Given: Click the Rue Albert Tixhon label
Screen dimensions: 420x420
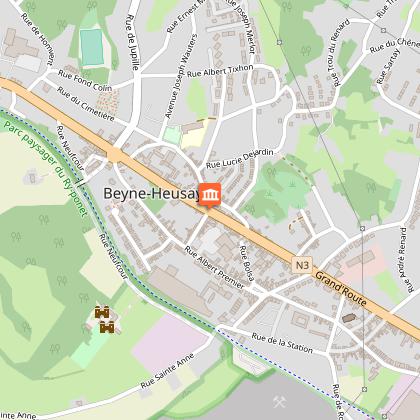Looking at the screenshot, I should (220, 71).
